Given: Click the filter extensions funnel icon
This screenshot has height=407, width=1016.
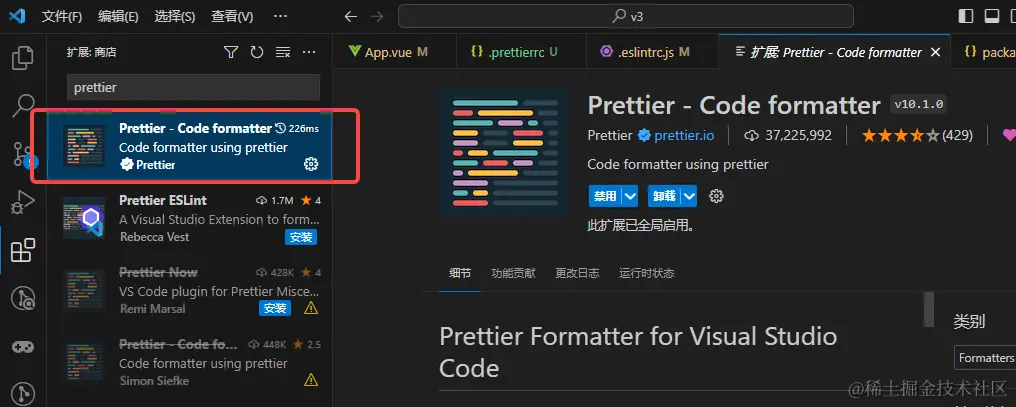Looking at the screenshot, I should coord(231,52).
